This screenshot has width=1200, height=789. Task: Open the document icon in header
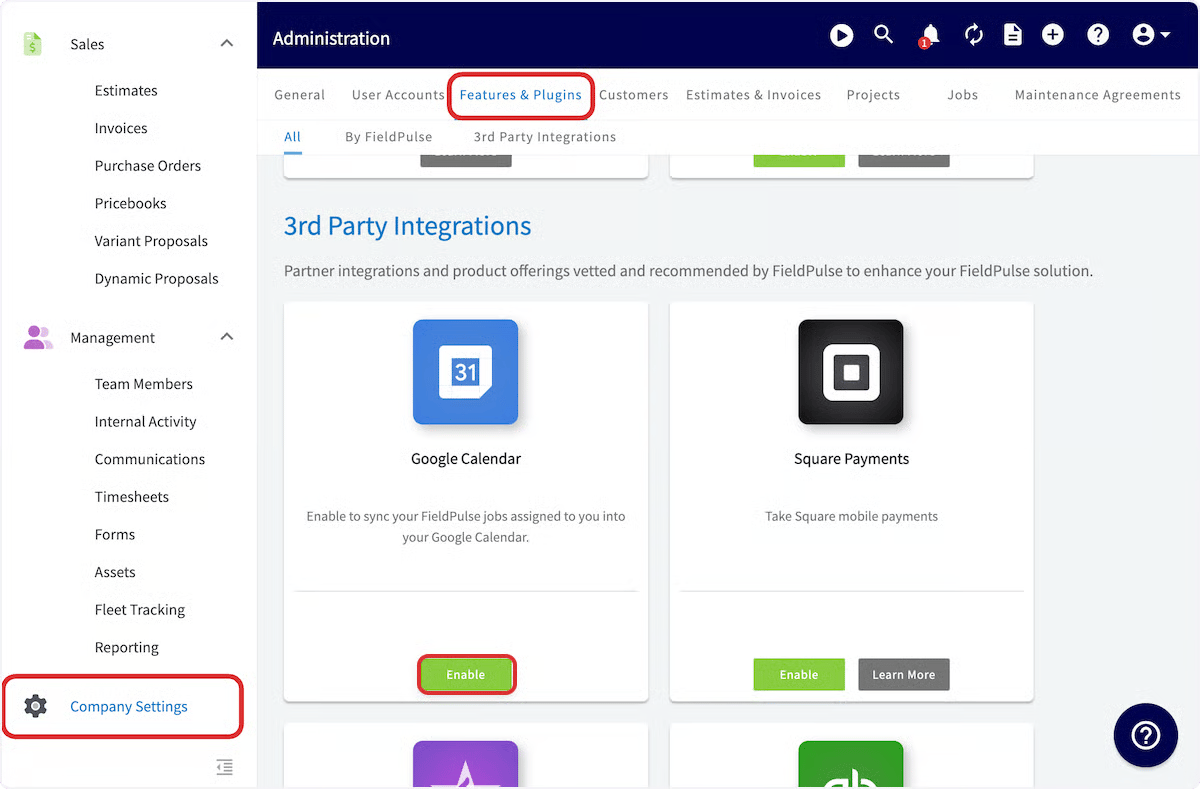point(1013,36)
